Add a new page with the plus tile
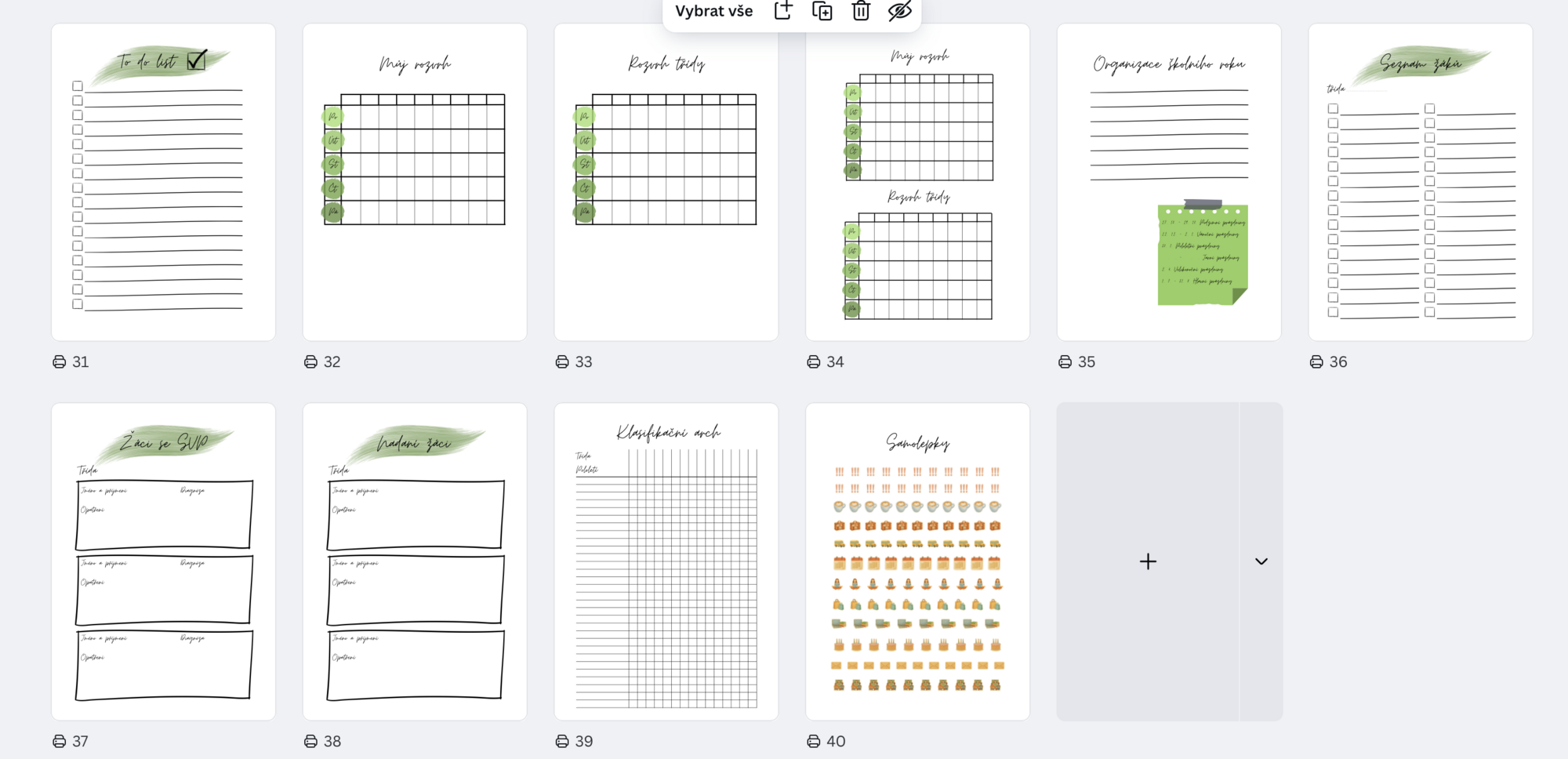 1148,561
